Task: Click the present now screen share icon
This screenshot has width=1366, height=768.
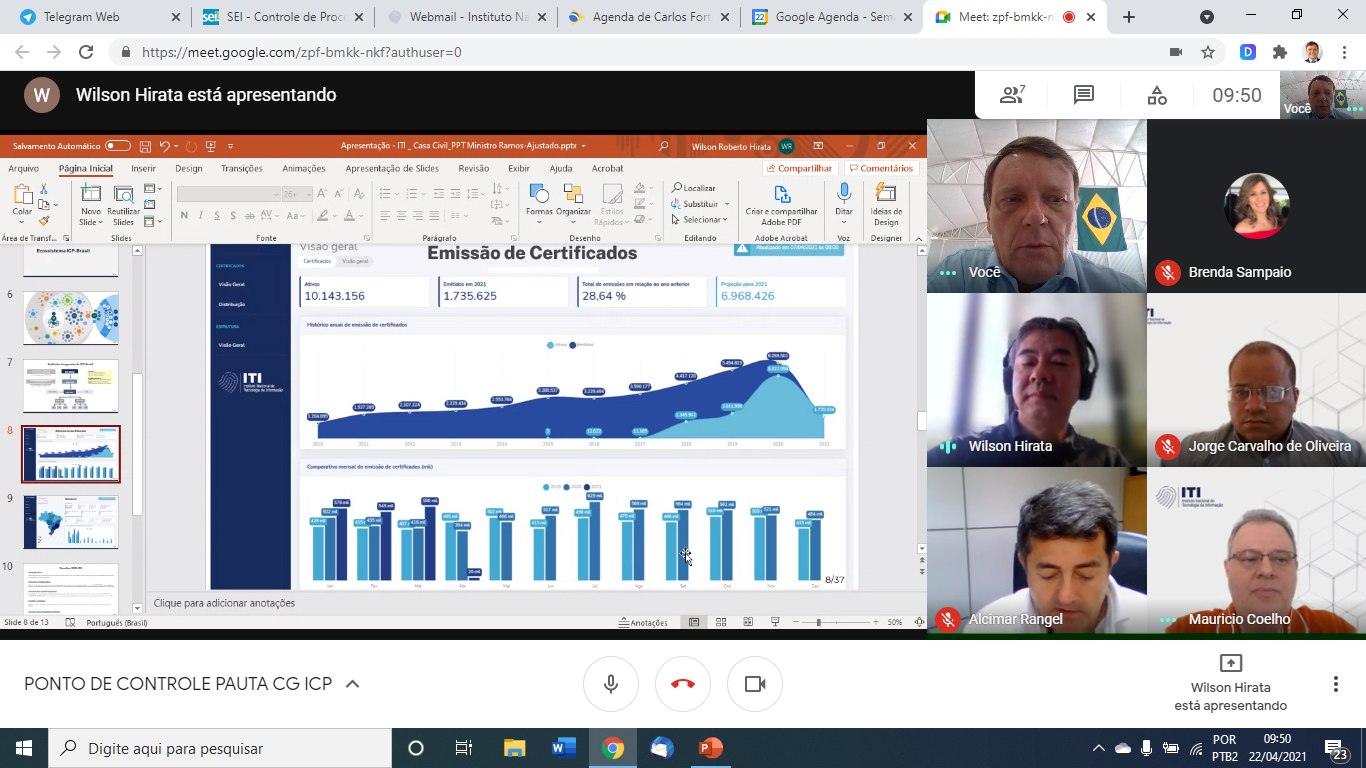Action: pos(1230,664)
